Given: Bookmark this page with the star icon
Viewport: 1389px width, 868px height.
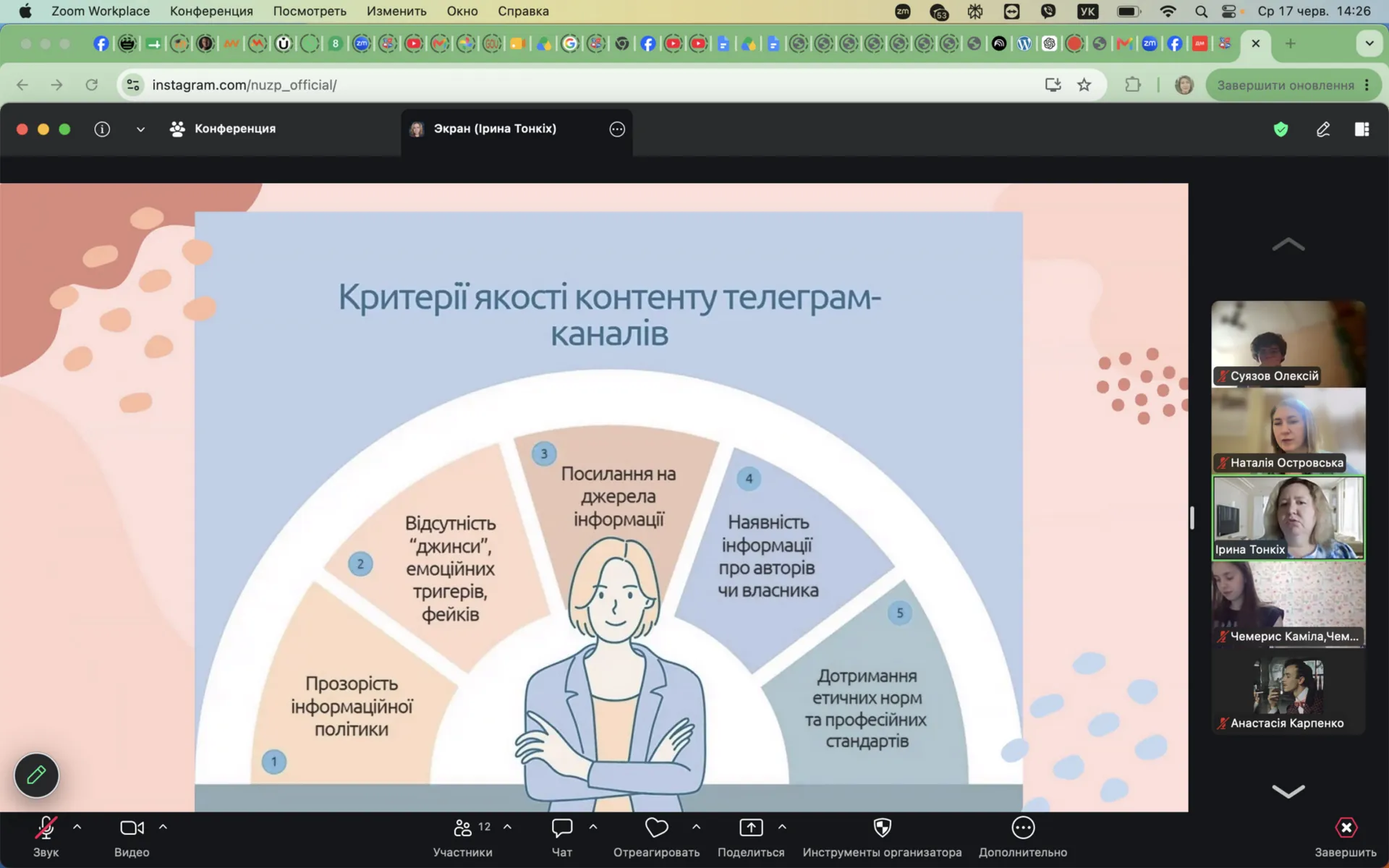Looking at the screenshot, I should pyautogui.click(x=1084, y=85).
